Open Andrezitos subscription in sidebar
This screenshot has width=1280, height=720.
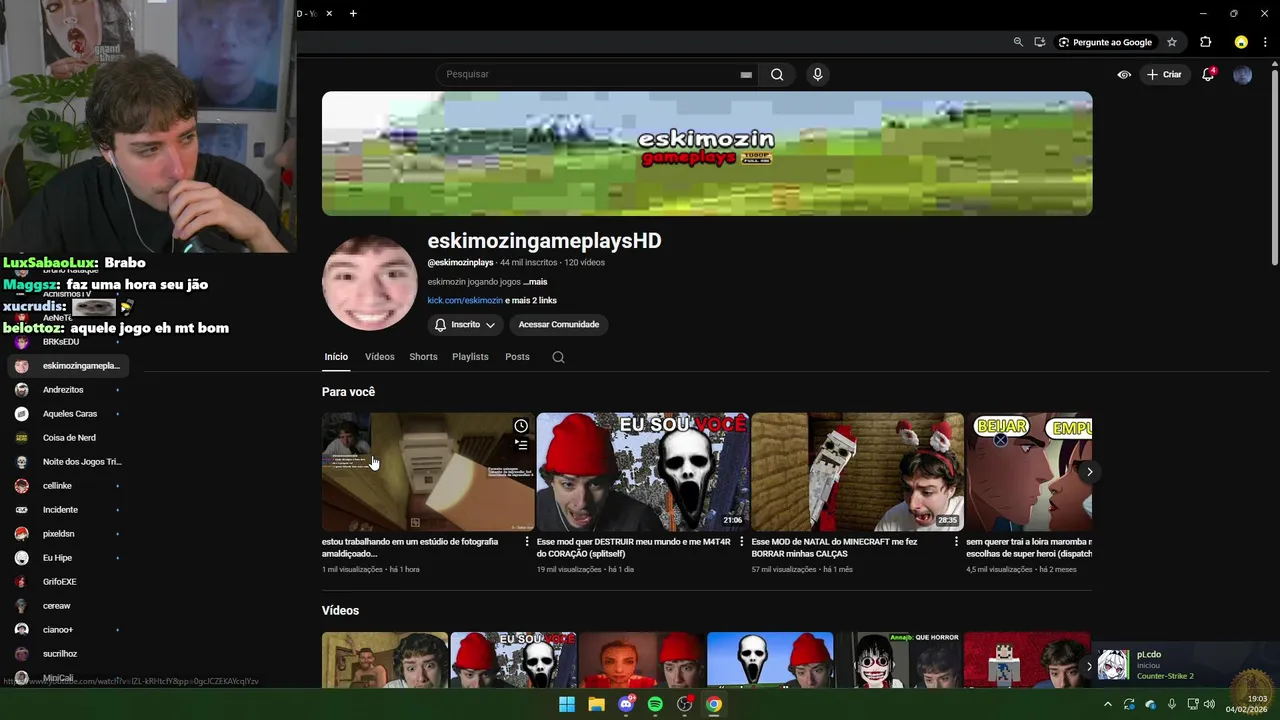[x=68, y=390]
